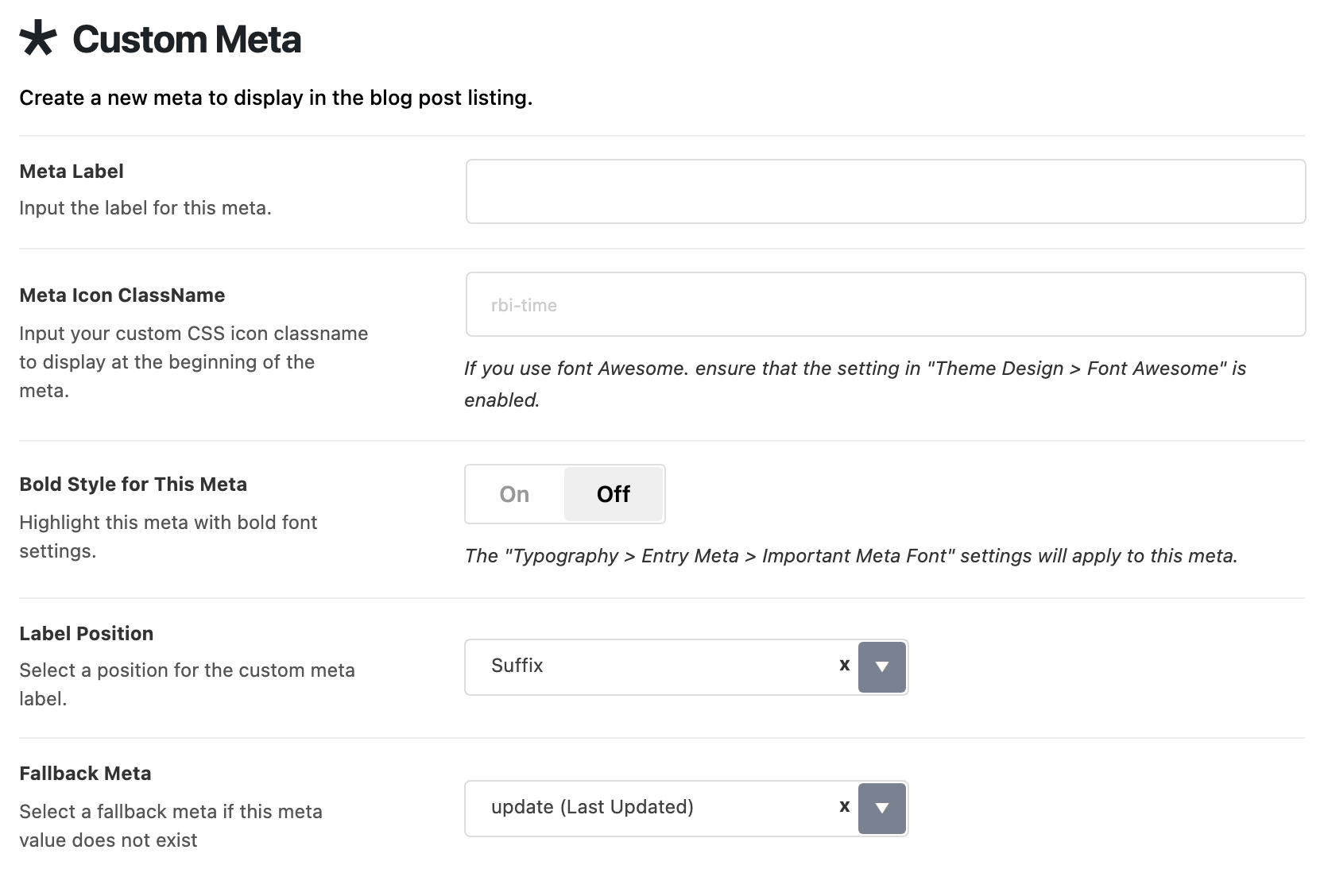This screenshot has width=1324, height=896.
Task: Open the Label Position Suffix dropdown
Action: (x=686, y=666)
